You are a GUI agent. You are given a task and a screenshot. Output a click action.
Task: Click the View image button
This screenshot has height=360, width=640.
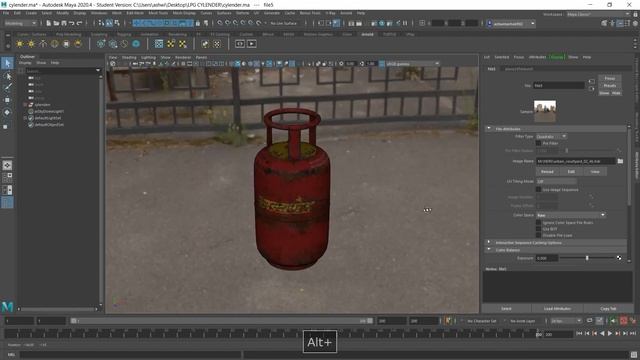(x=595, y=171)
